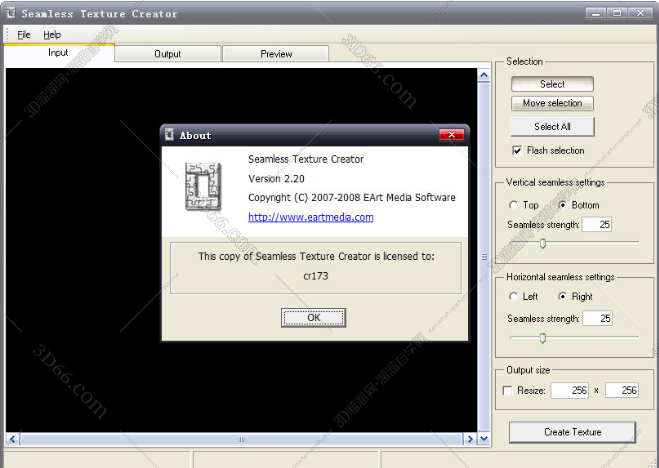Choose the Left horizontal seamless option
659x468 pixels.
coord(514,297)
